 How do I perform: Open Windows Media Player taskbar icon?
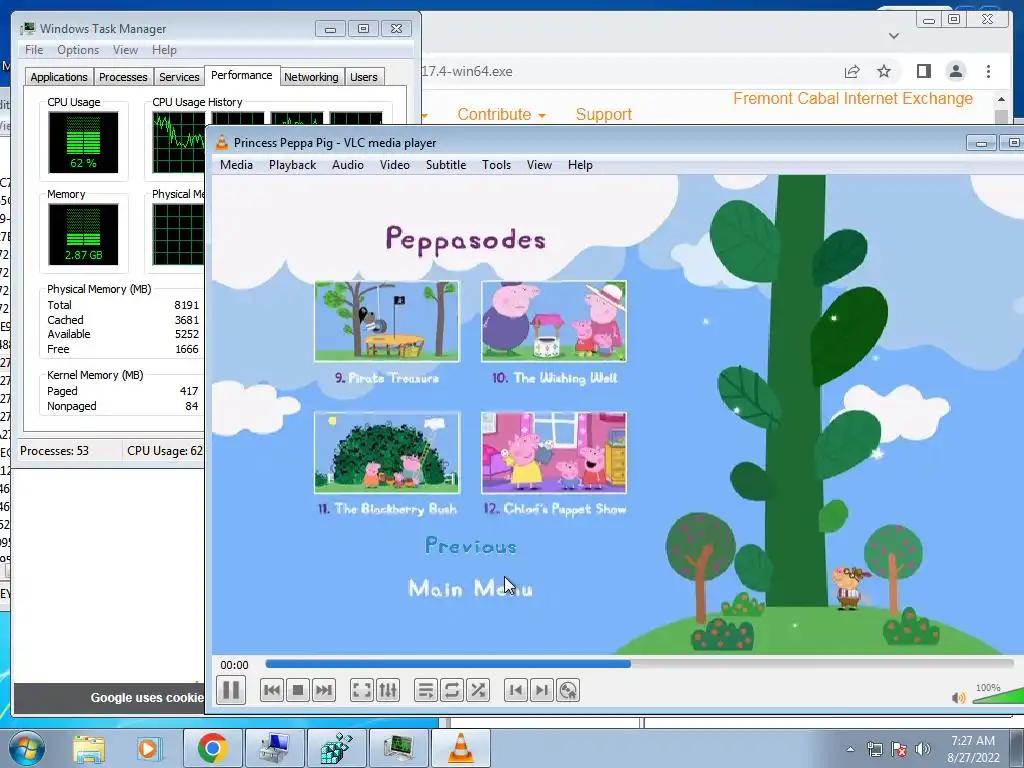click(x=148, y=749)
